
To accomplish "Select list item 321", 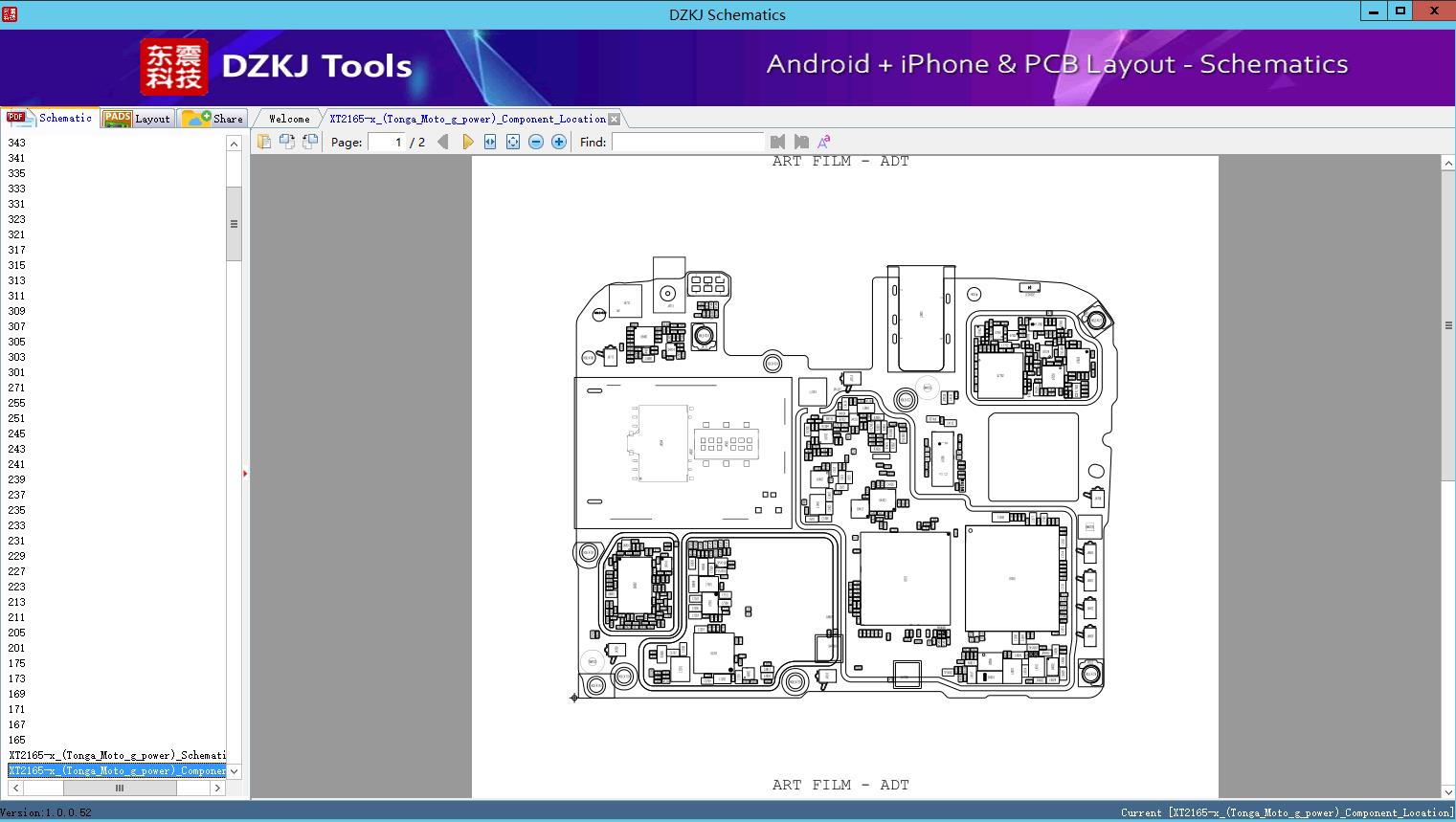I will [16, 234].
